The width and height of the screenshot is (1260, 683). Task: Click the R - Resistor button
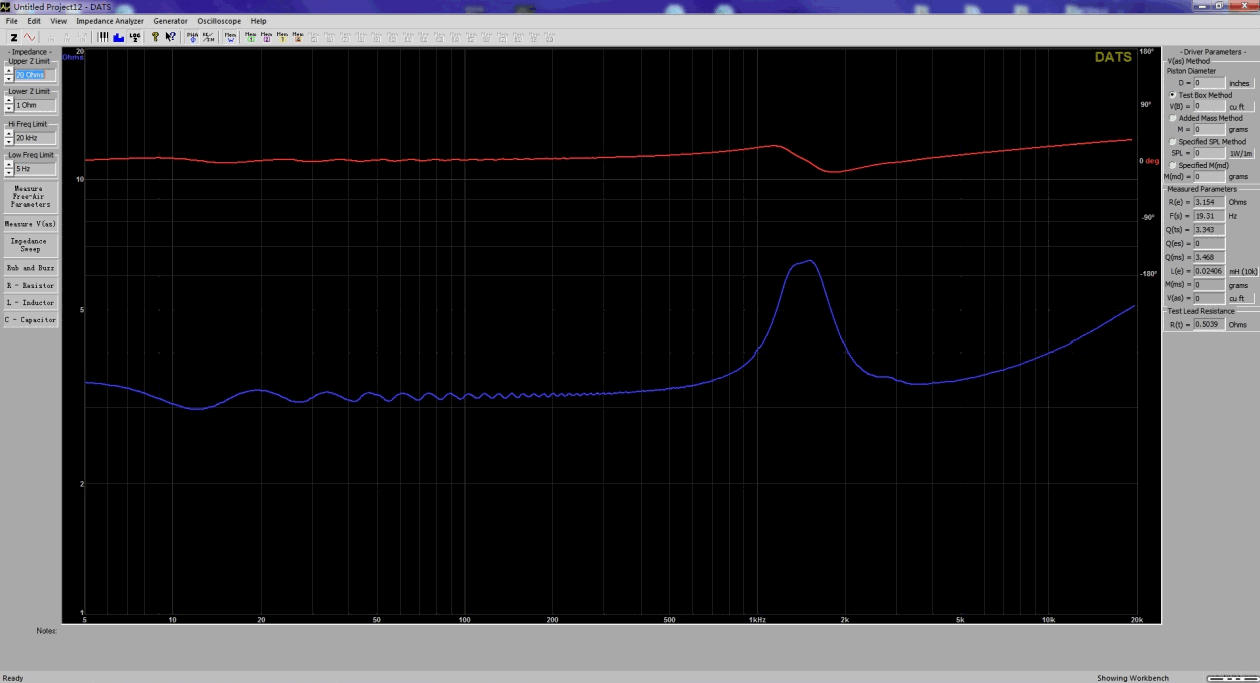[x=30, y=286]
